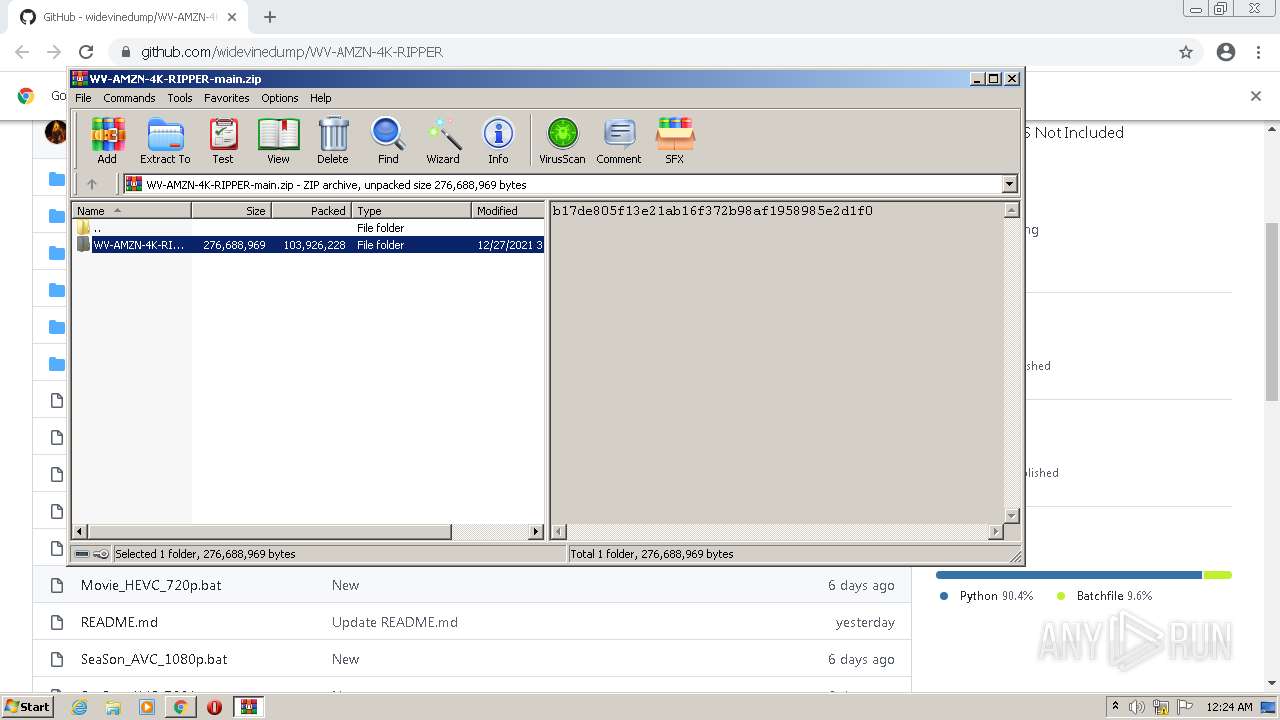
Task: Click the Chrome taskbar icon
Action: (x=181, y=707)
